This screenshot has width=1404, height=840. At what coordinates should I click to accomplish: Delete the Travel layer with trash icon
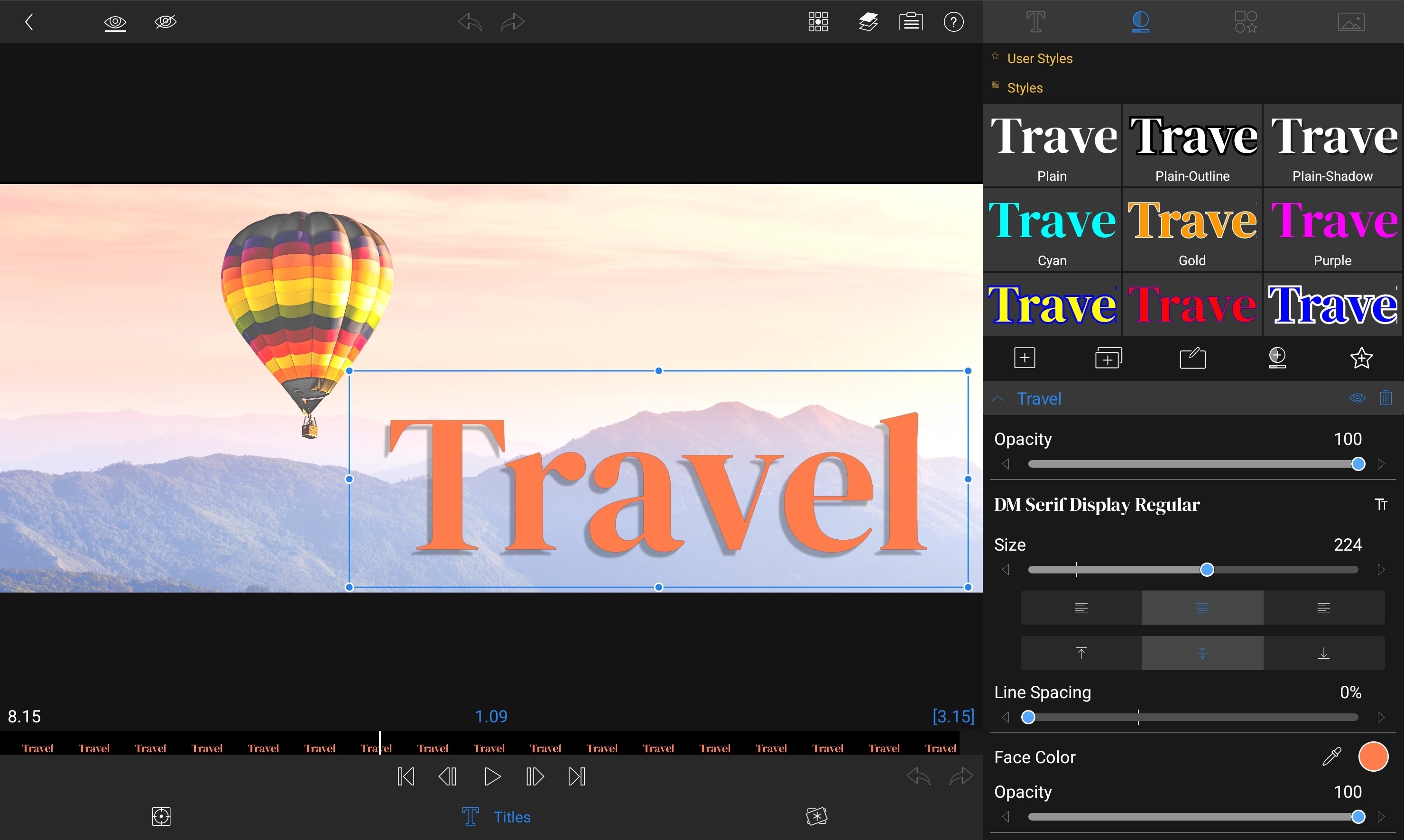click(x=1386, y=398)
